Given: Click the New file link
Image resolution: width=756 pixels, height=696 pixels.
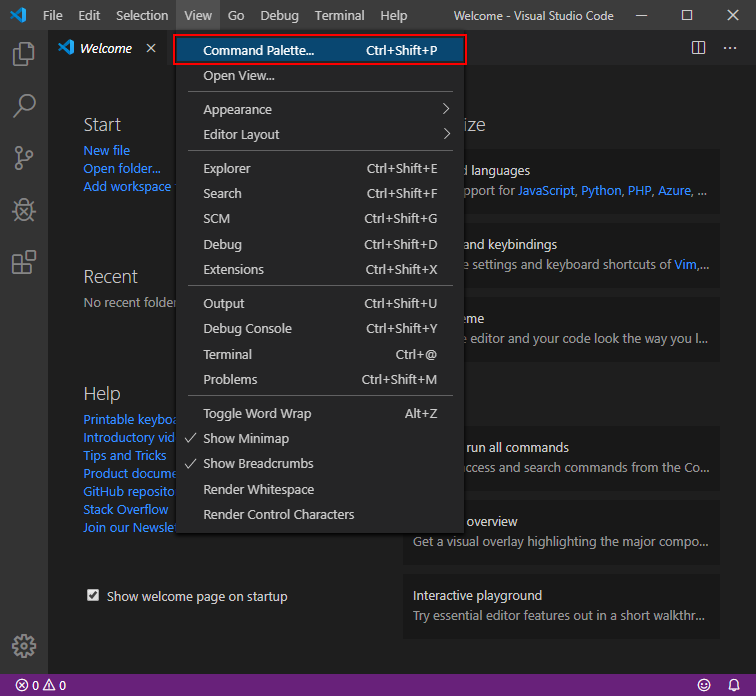Looking at the screenshot, I should (x=107, y=150).
